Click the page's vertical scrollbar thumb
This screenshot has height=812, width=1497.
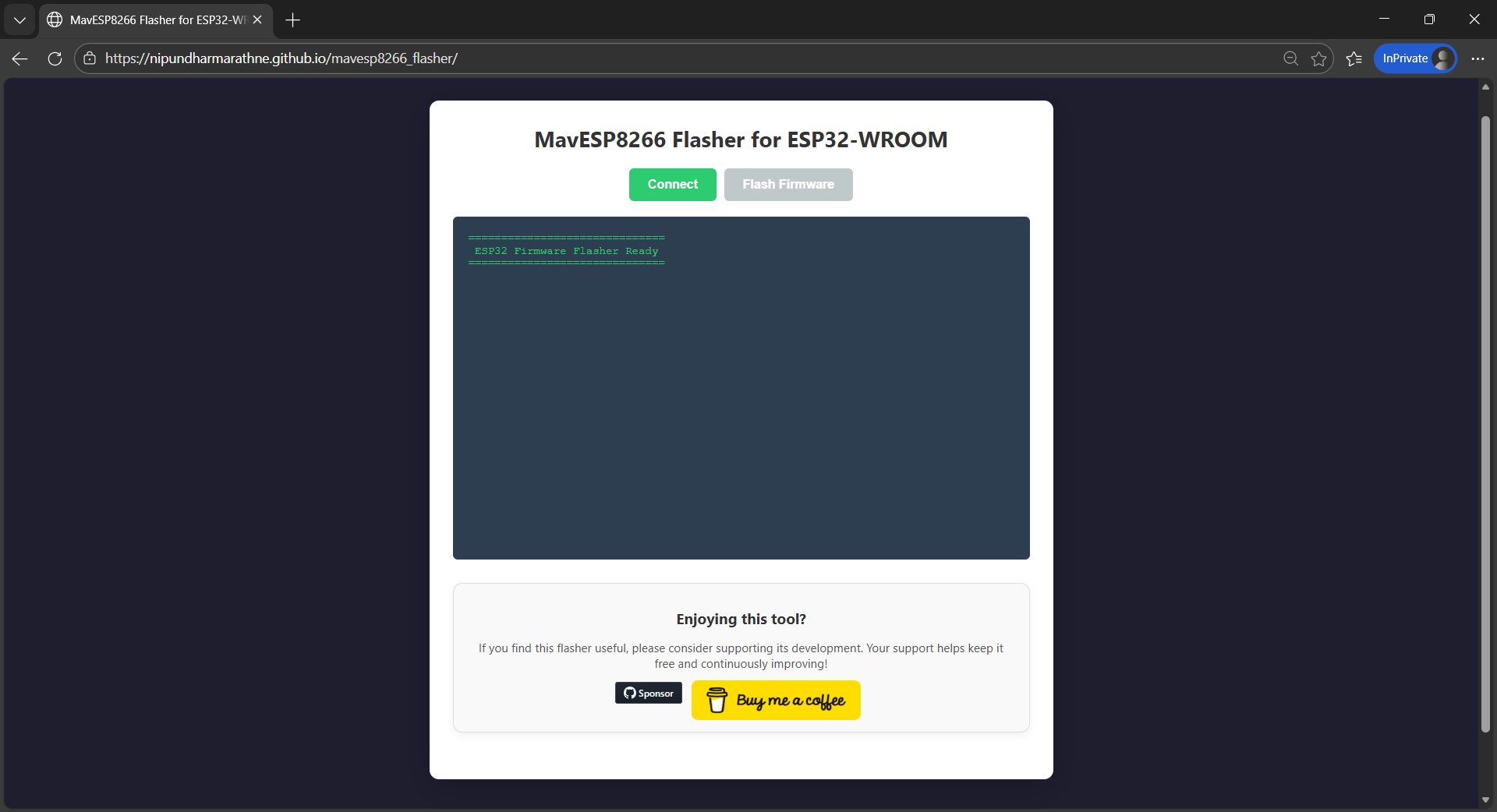[x=1485, y=425]
